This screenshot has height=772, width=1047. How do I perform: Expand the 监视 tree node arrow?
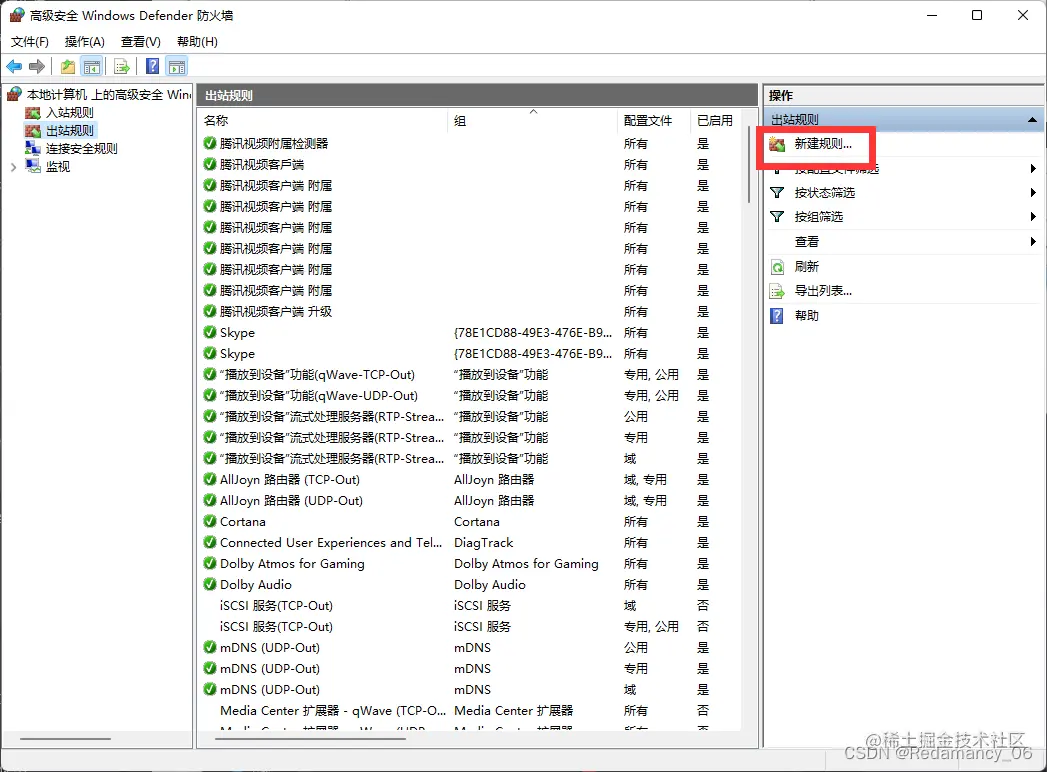[x=13, y=167]
